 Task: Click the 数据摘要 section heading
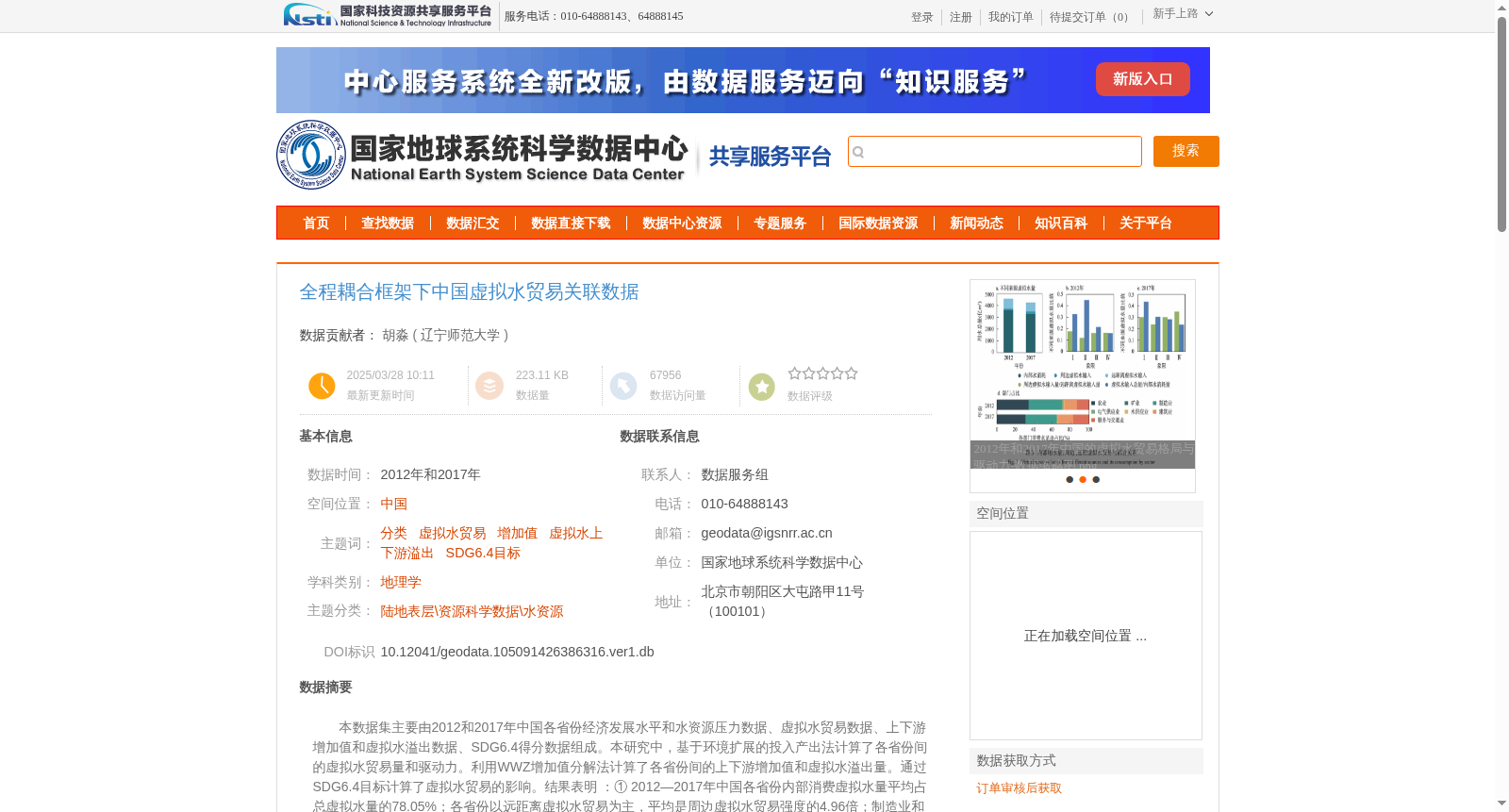tap(325, 688)
